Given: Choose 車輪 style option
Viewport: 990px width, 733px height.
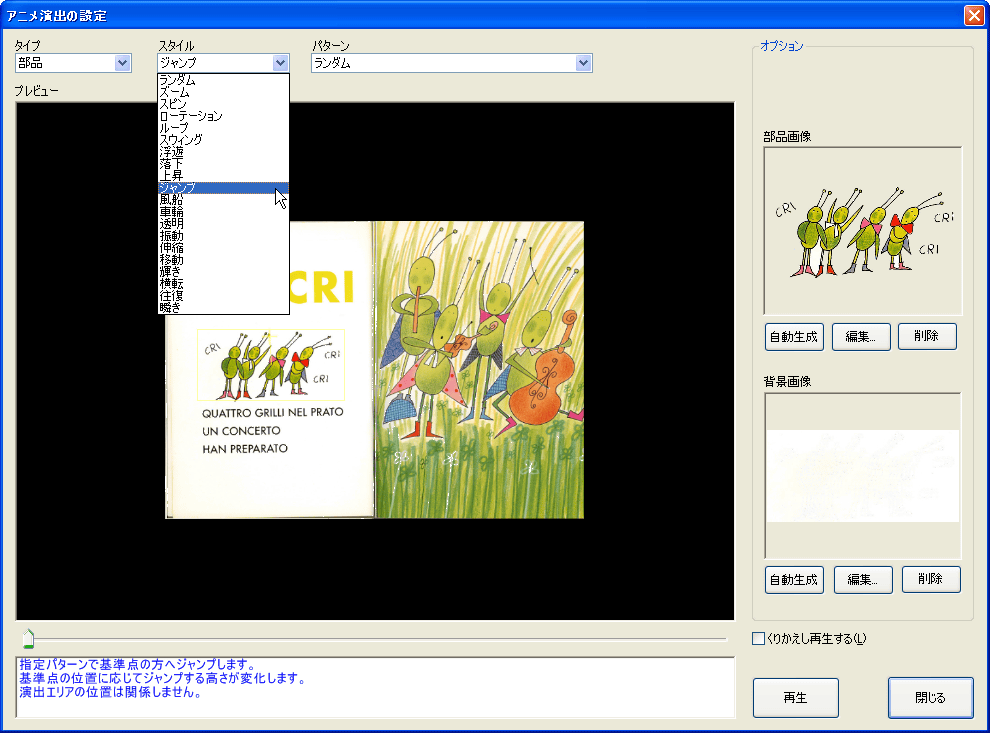Looking at the screenshot, I should click(223, 212).
